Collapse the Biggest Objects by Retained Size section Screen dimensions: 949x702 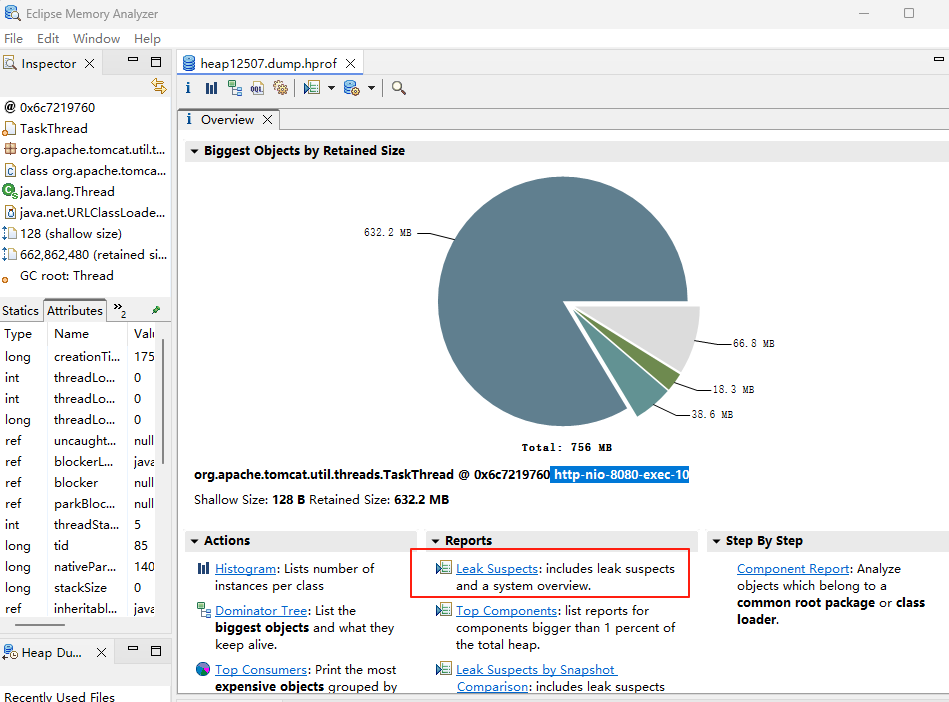[192, 150]
